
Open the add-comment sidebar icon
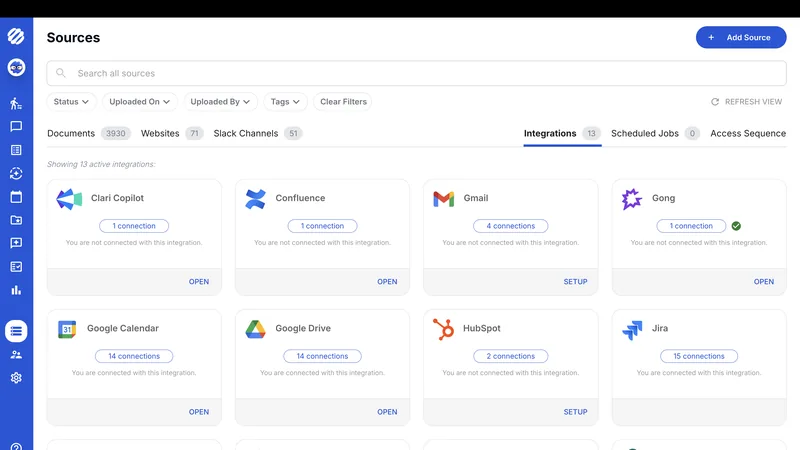click(16, 243)
